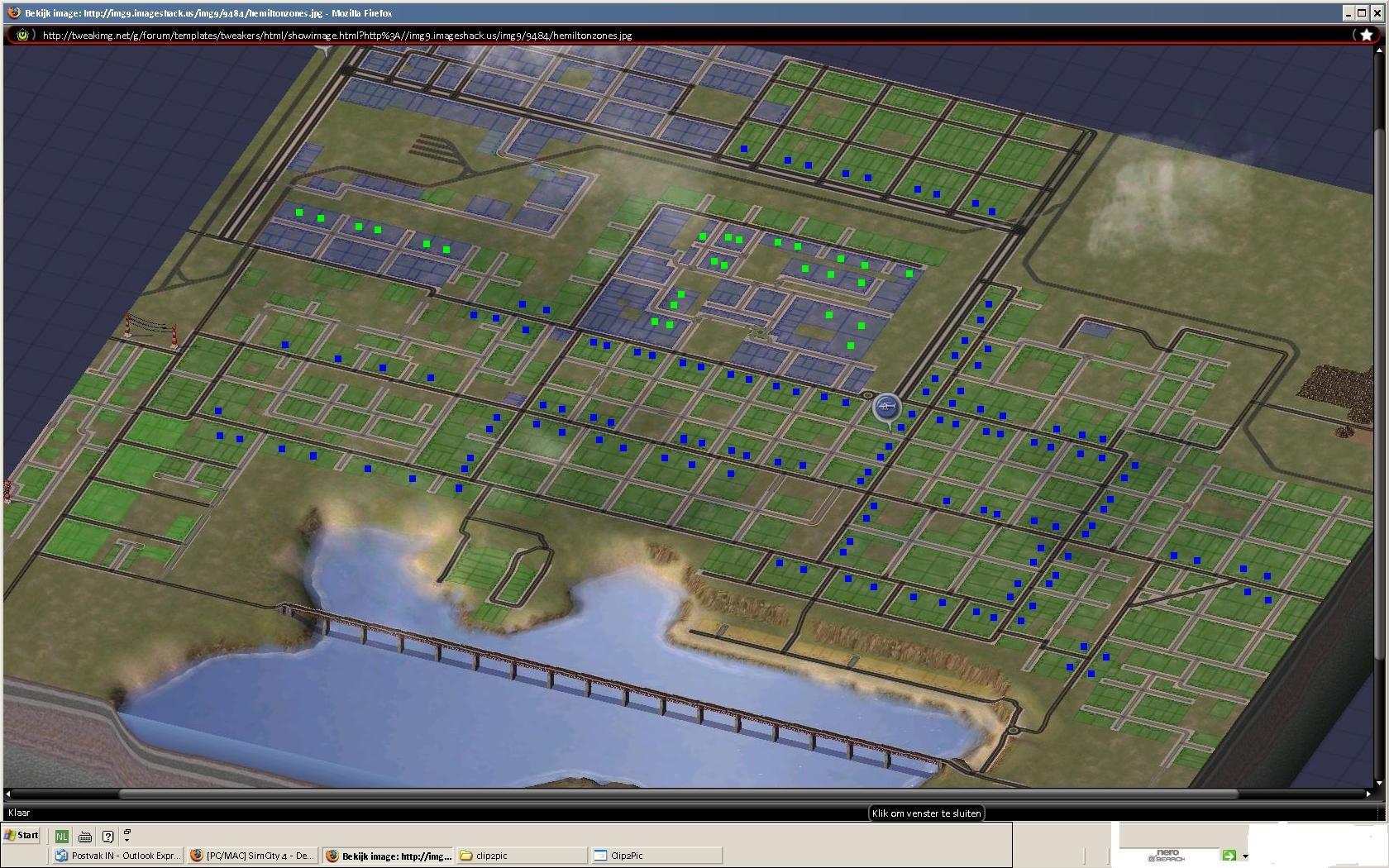Click the language bar help icon

tap(107, 836)
